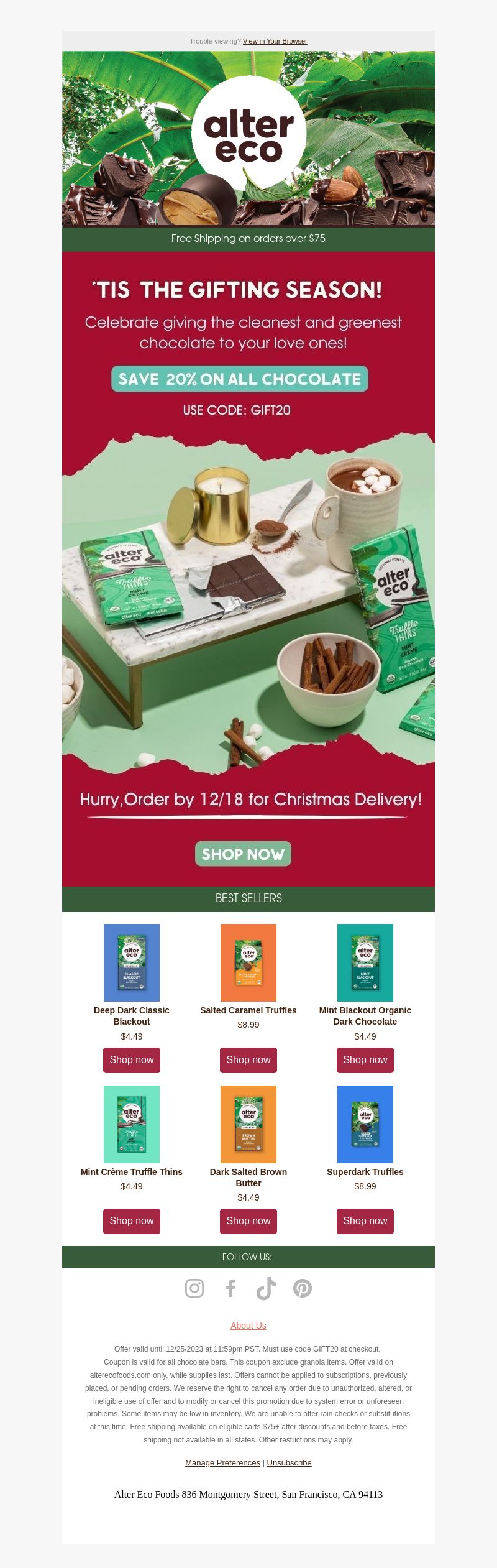Open the Instagram social icon
This screenshot has height=1568, width=497.
point(194,1288)
